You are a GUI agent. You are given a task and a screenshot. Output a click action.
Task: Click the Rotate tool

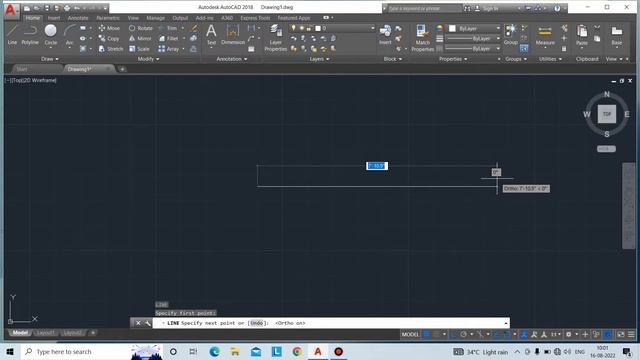pyautogui.click(x=141, y=28)
